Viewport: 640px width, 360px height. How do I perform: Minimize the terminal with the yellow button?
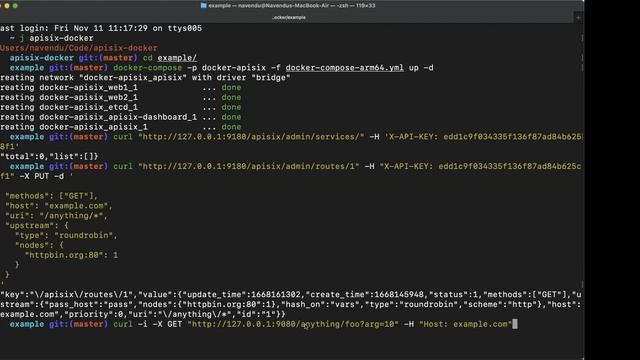(7, 6)
